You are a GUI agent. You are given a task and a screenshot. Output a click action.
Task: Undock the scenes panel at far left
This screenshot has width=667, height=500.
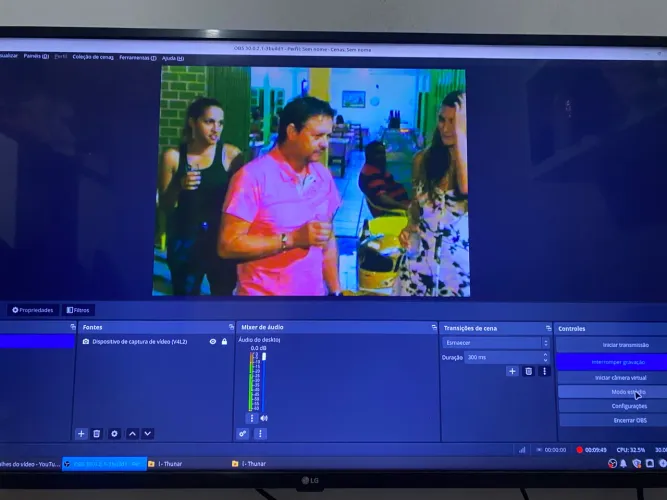click(x=73, y=327)
